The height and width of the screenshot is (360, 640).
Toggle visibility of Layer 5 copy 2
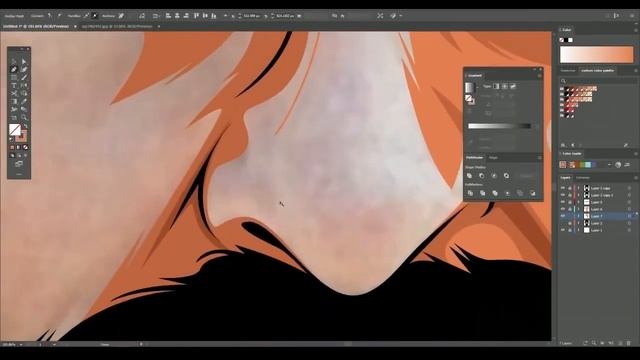(563, 195)
